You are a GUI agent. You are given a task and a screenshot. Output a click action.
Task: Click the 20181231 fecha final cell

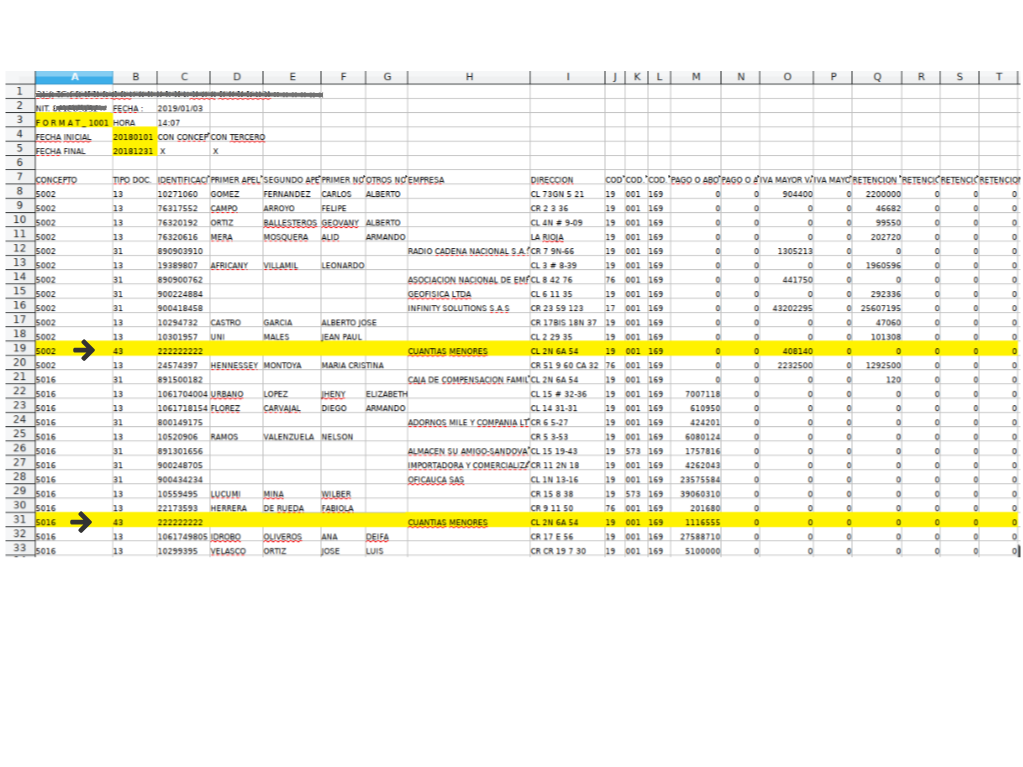click(x=133, y=150)
